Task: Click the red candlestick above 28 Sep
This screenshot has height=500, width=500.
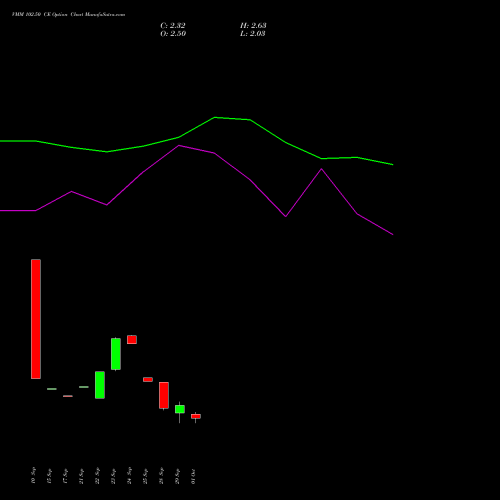Action: [164, 395]
